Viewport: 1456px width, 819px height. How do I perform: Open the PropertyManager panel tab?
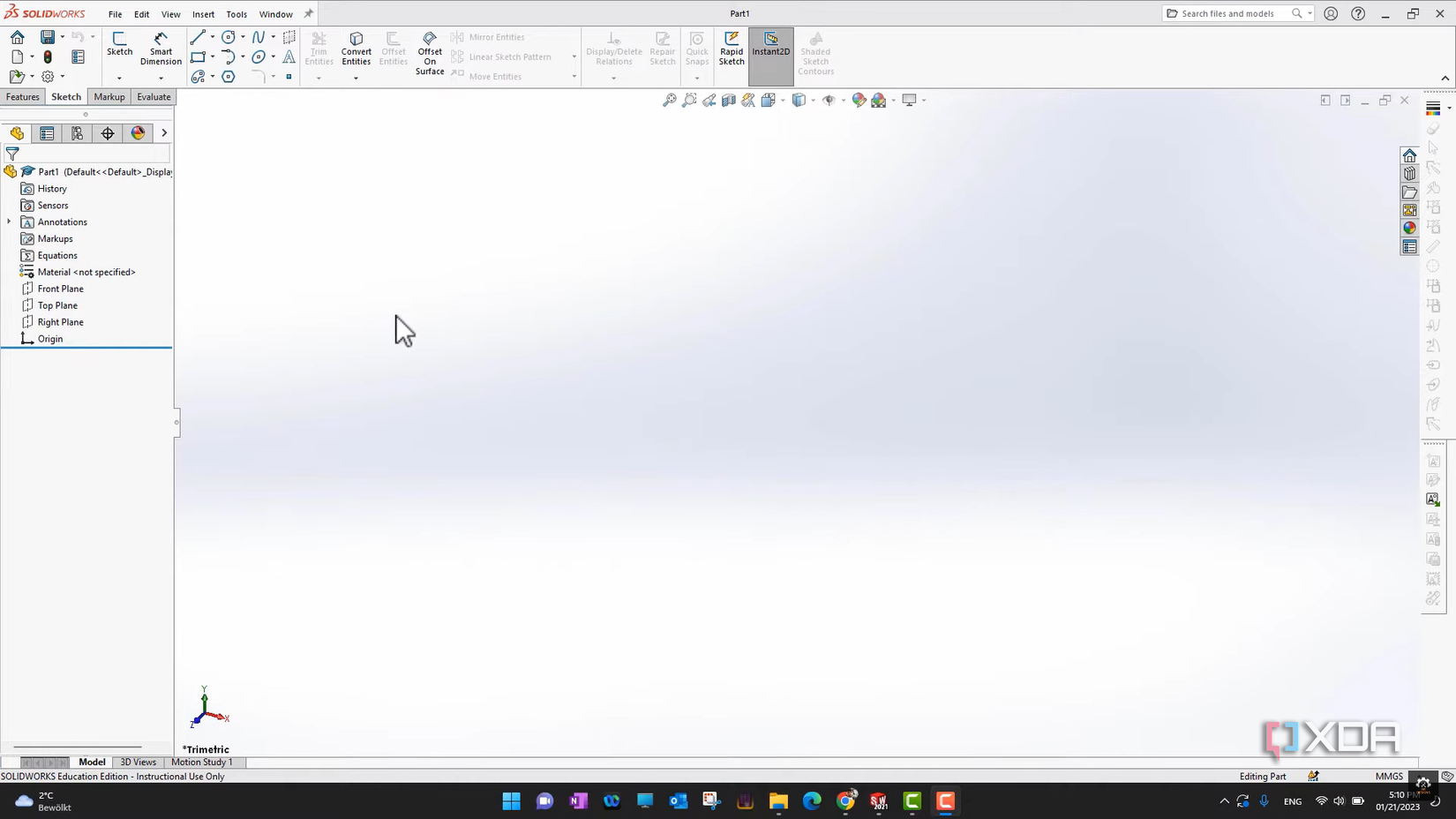click(47, 133)
